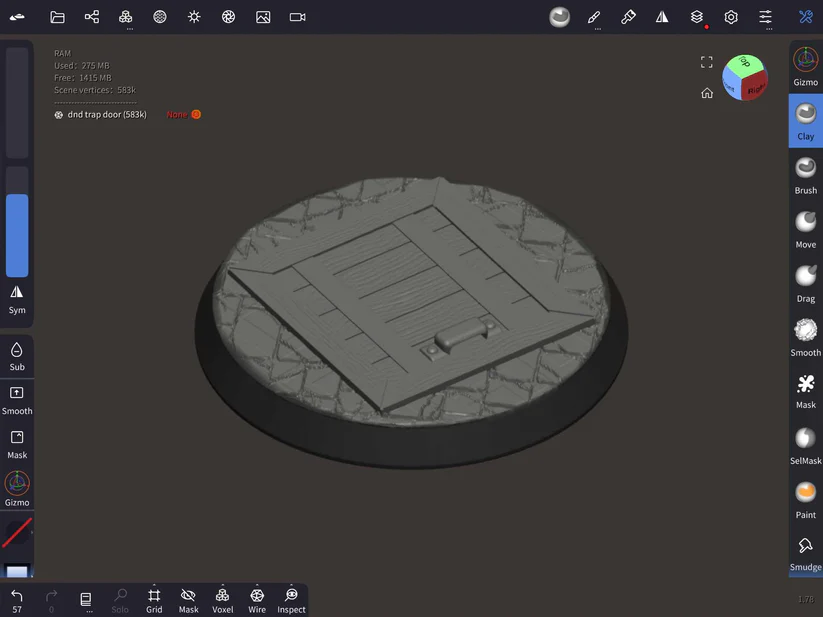Click the Nomad logo icon
Screen dimensions: 823x617
coord(17,17)
